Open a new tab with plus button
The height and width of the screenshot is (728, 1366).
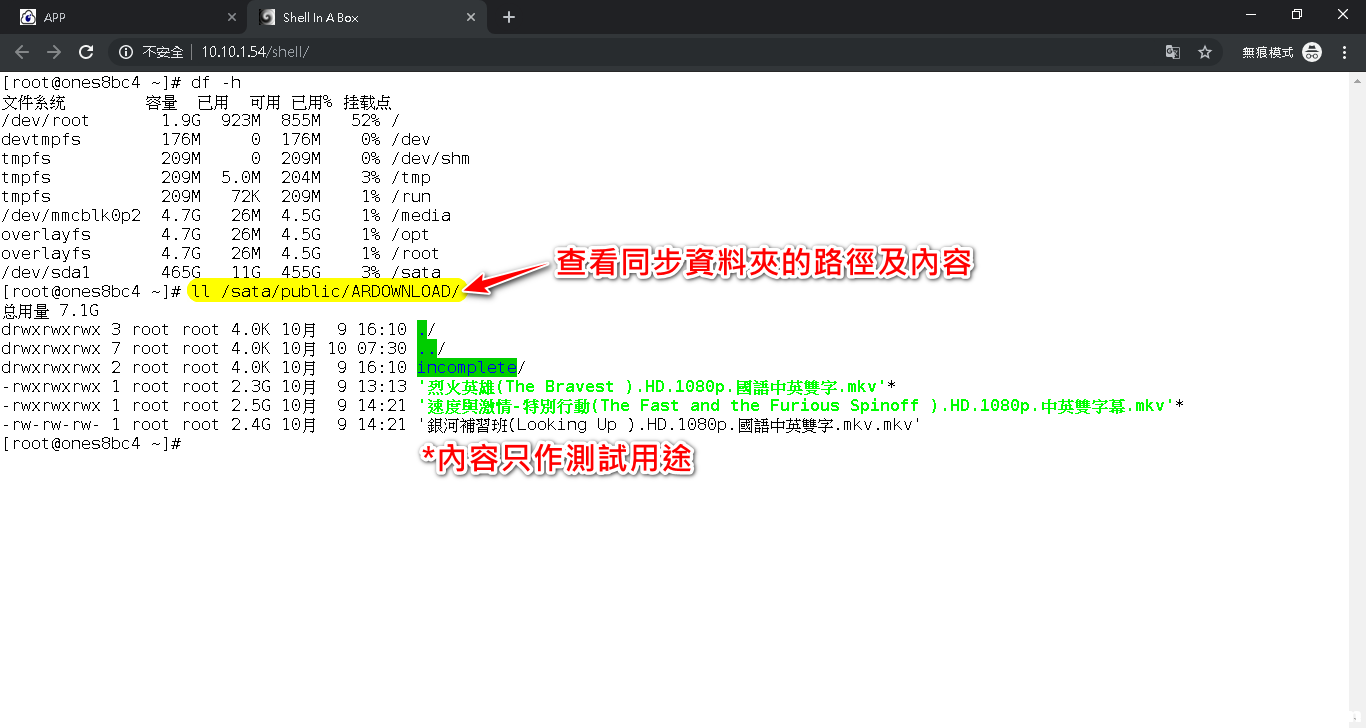509,17
